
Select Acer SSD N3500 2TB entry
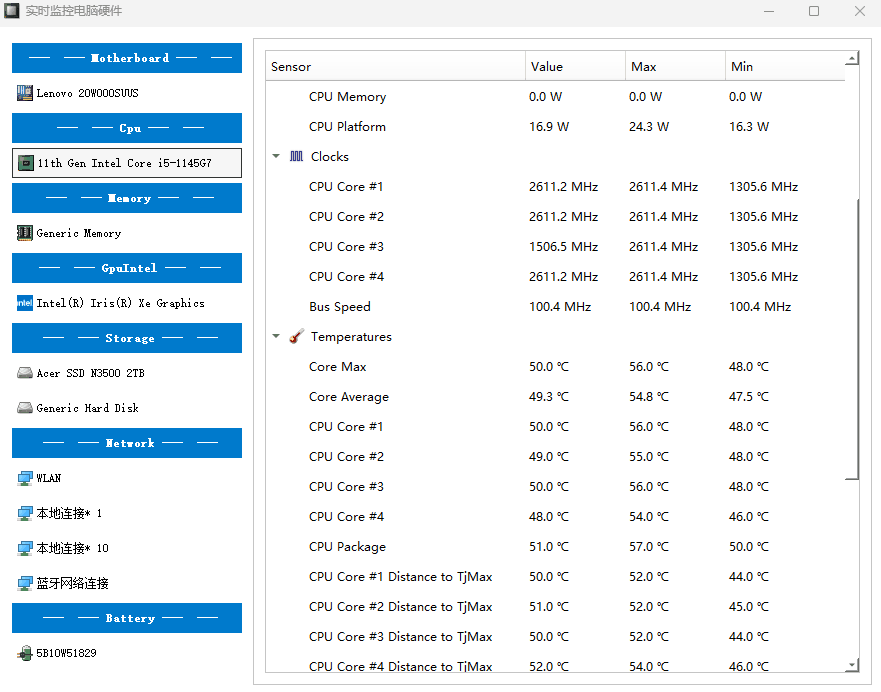point(127,373)
